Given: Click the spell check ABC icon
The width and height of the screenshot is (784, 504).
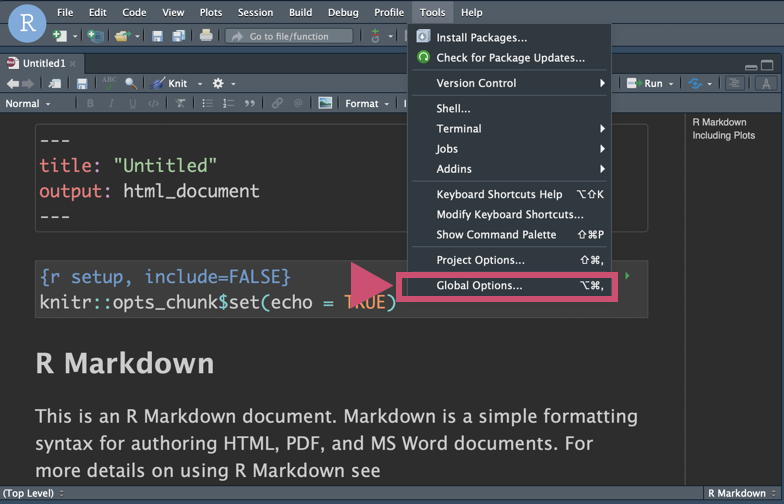Looking at the screenshot, I should coord(109,83).
